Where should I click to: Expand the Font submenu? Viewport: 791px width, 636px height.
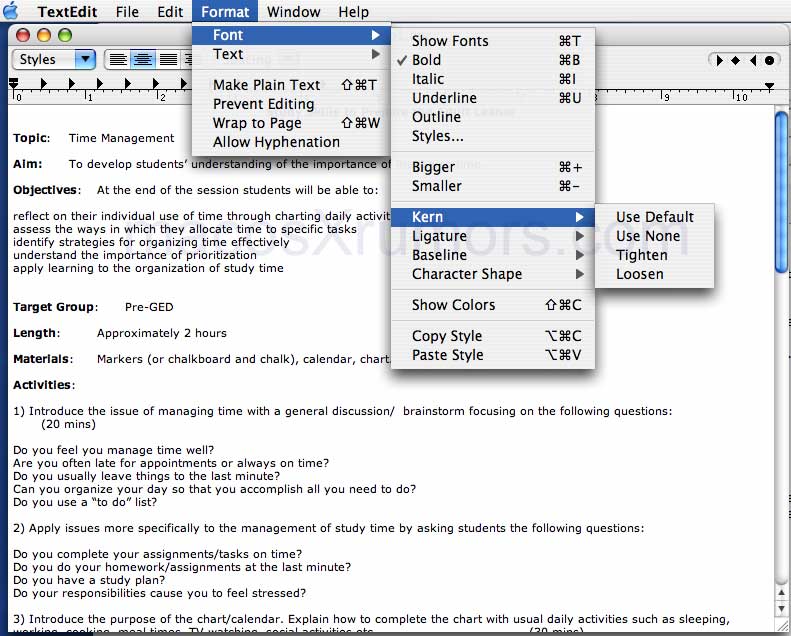[x=291, y=35]
